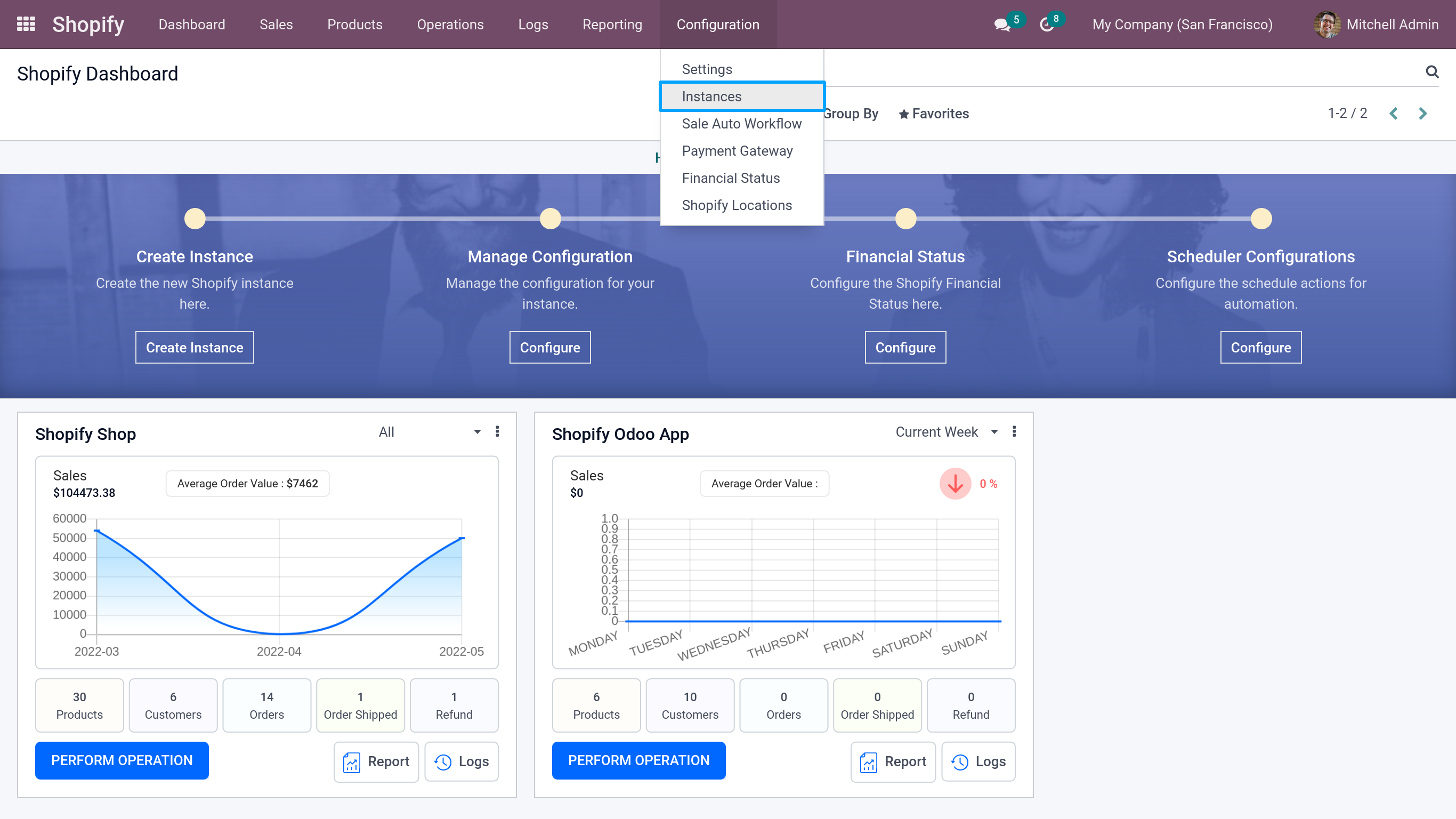Click the Favorites star filter

(x=934, y=114)
